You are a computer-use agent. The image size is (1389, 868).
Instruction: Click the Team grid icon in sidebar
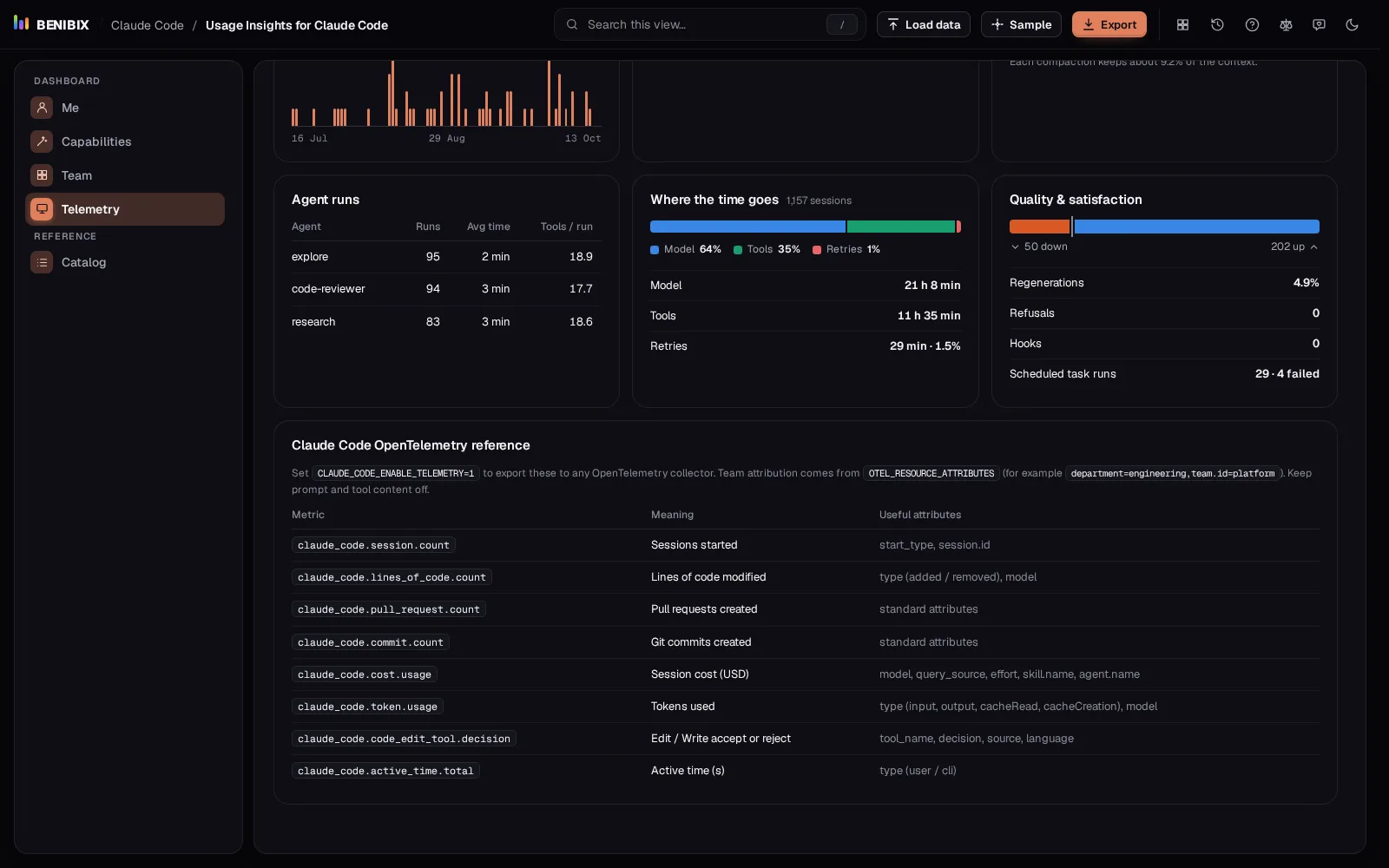tap(42, 175)
